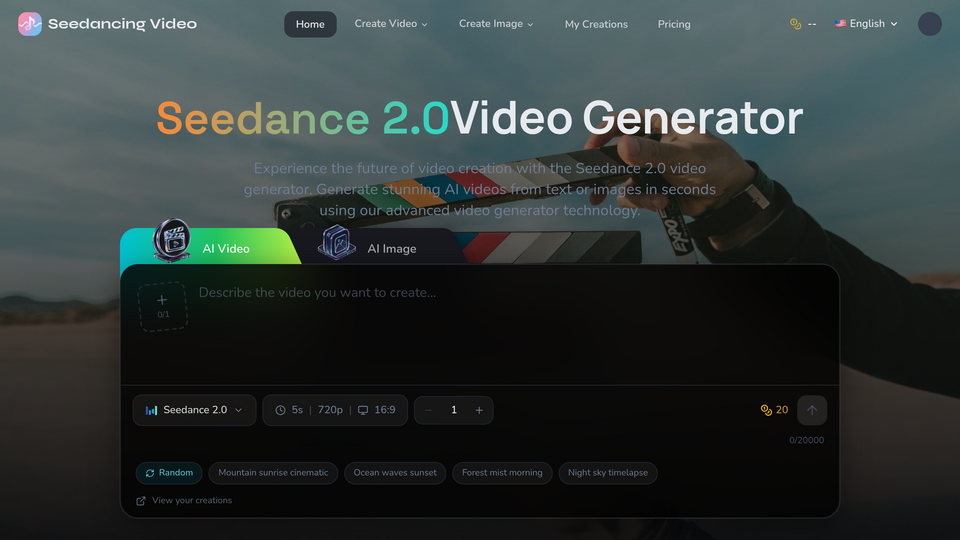Increase the video count with plus
960x540 pixels.
pos(479,410)
